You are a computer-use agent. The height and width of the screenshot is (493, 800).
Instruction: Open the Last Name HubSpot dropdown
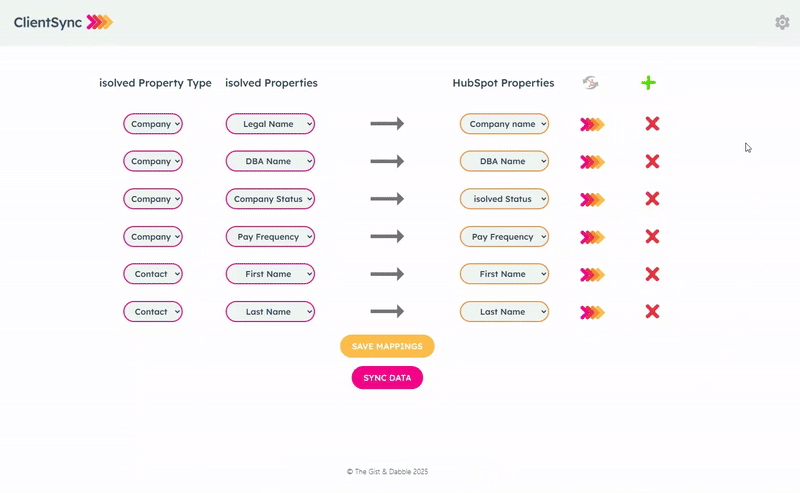coord(504,312)
